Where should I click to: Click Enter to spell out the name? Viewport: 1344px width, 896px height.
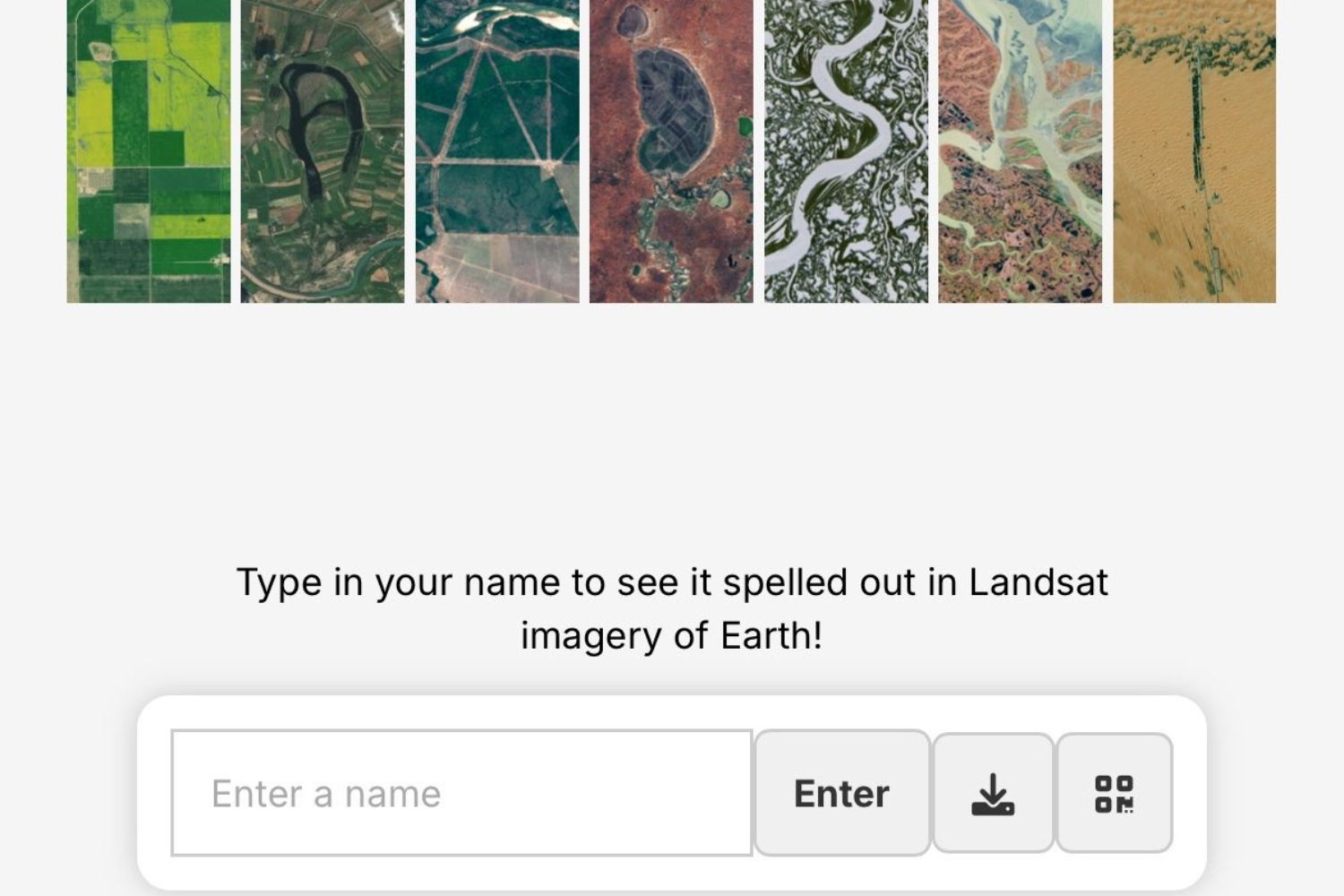tap(840, 793)
